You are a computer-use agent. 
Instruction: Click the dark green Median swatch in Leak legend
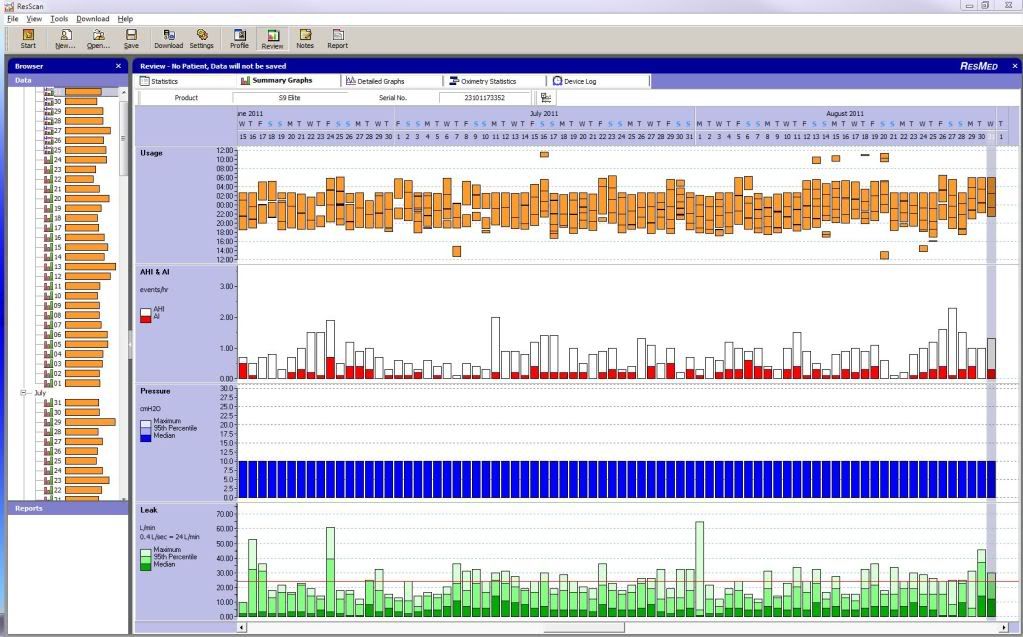tap(145, 567)
